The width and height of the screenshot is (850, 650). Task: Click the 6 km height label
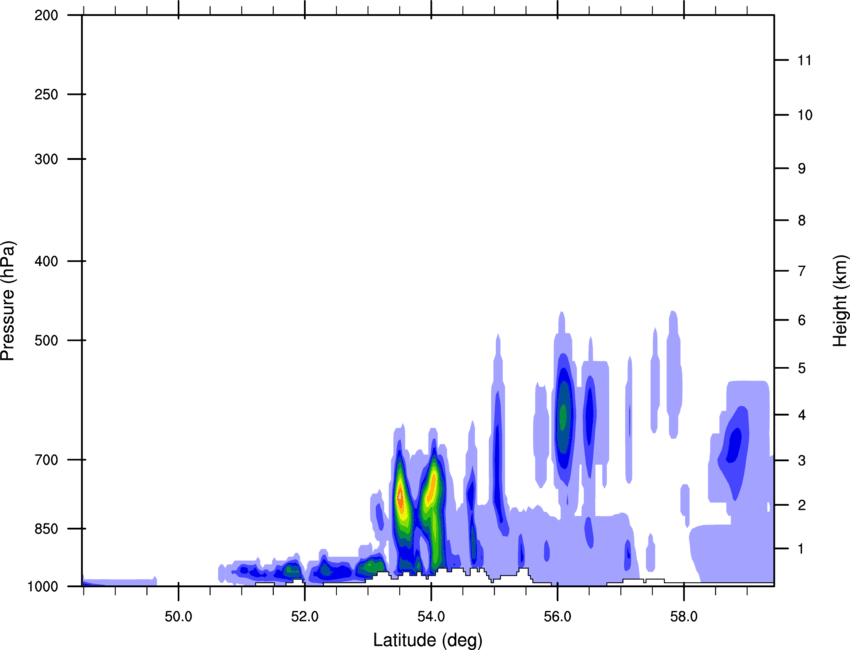802,320
